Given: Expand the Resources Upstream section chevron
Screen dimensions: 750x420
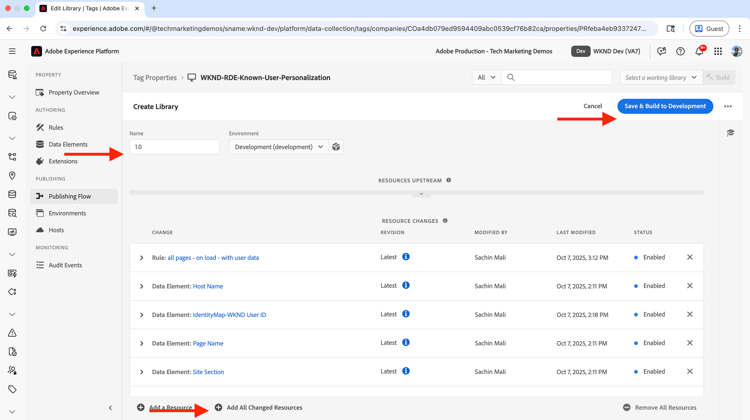Looking at the screenshot, I should pyautogui.click(x=421, y=194).
